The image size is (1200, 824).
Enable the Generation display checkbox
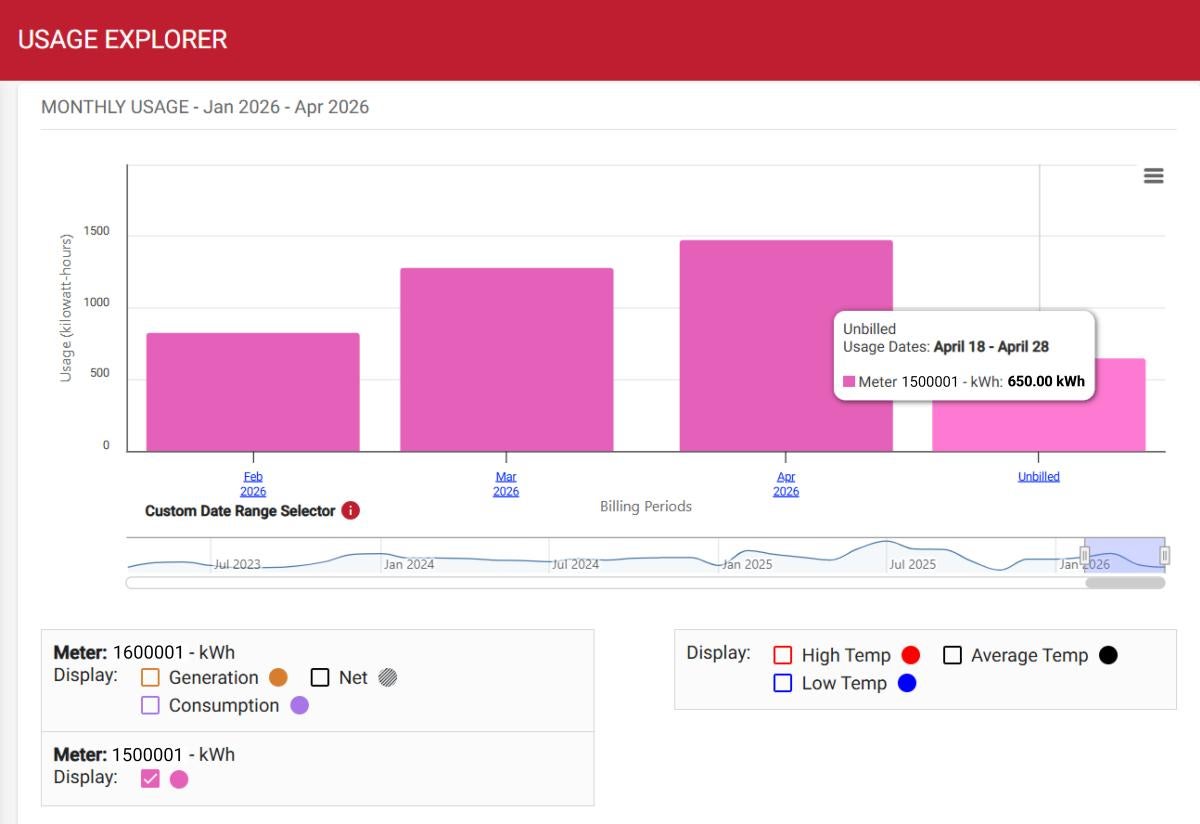tap(151, 678)
